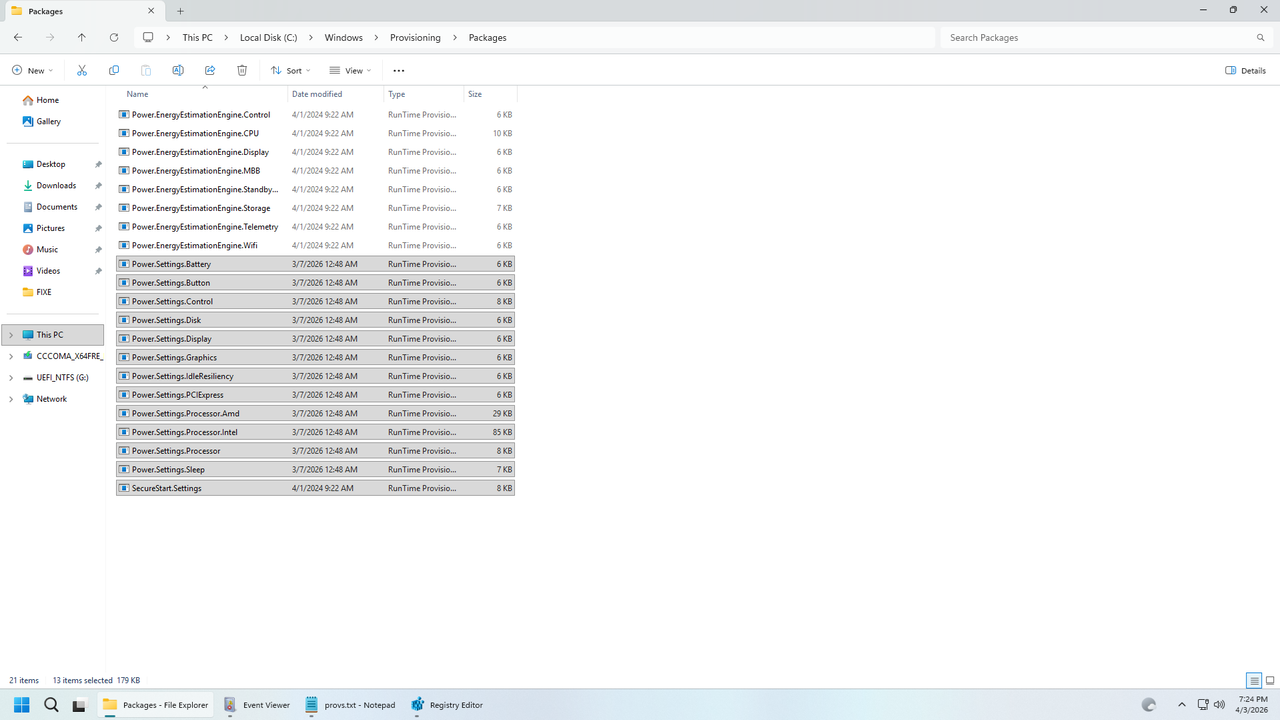1280x720 pixels.
Task: Open Gallery in the navigation pane
Action: (48, 121)
